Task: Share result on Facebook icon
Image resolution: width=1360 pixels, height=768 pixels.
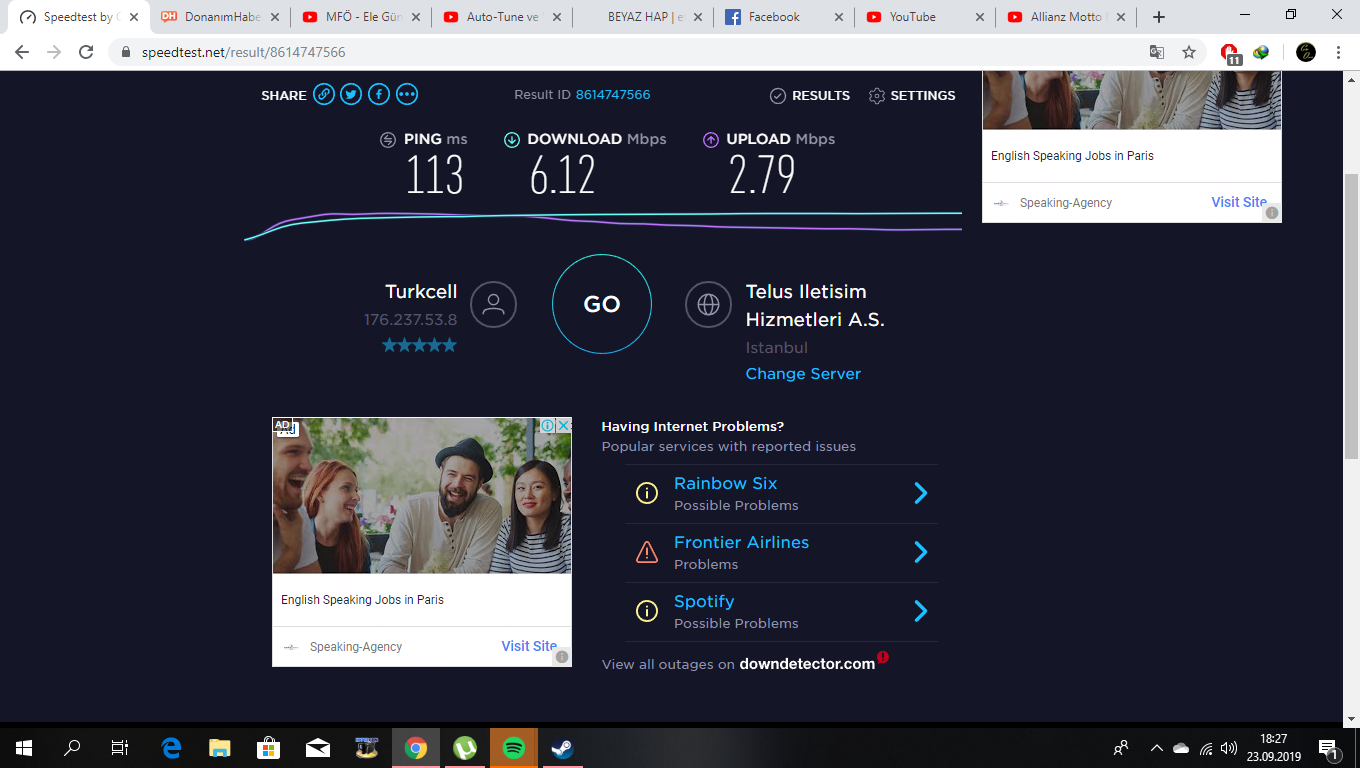Action: coord(379,95)
